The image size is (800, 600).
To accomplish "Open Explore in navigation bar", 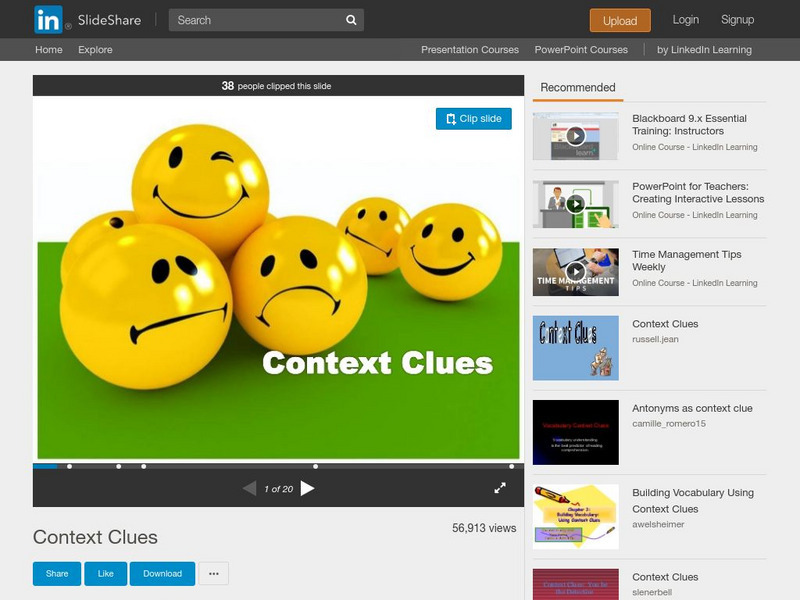I will 95,49.
